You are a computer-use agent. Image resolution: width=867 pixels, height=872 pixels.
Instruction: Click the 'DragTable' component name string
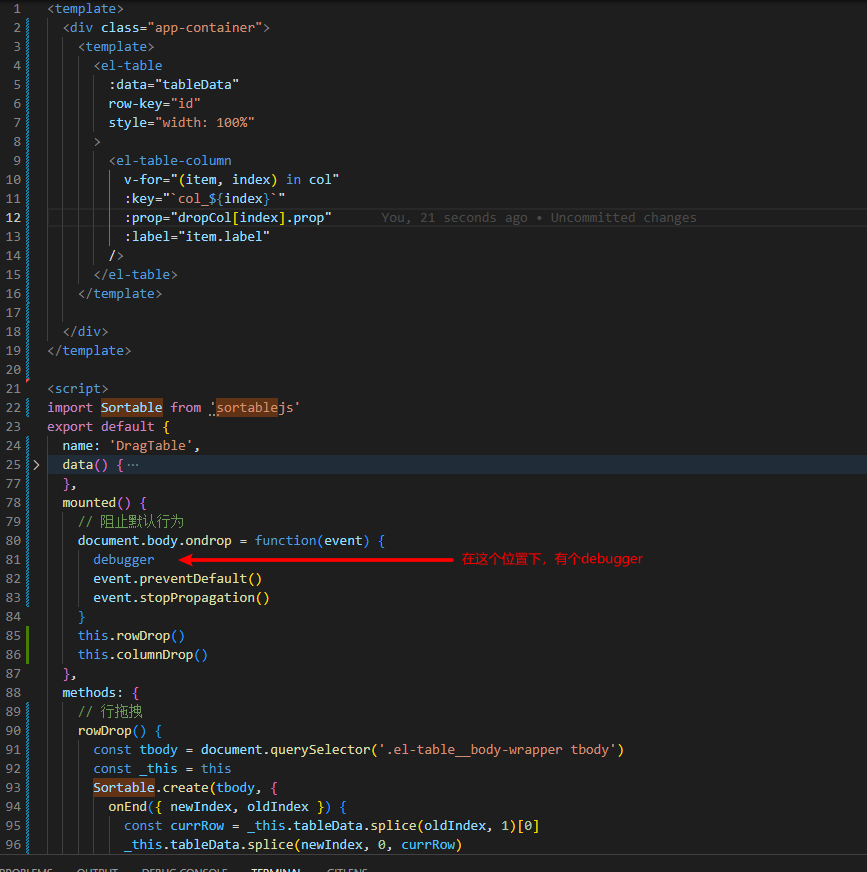point(154,446)
